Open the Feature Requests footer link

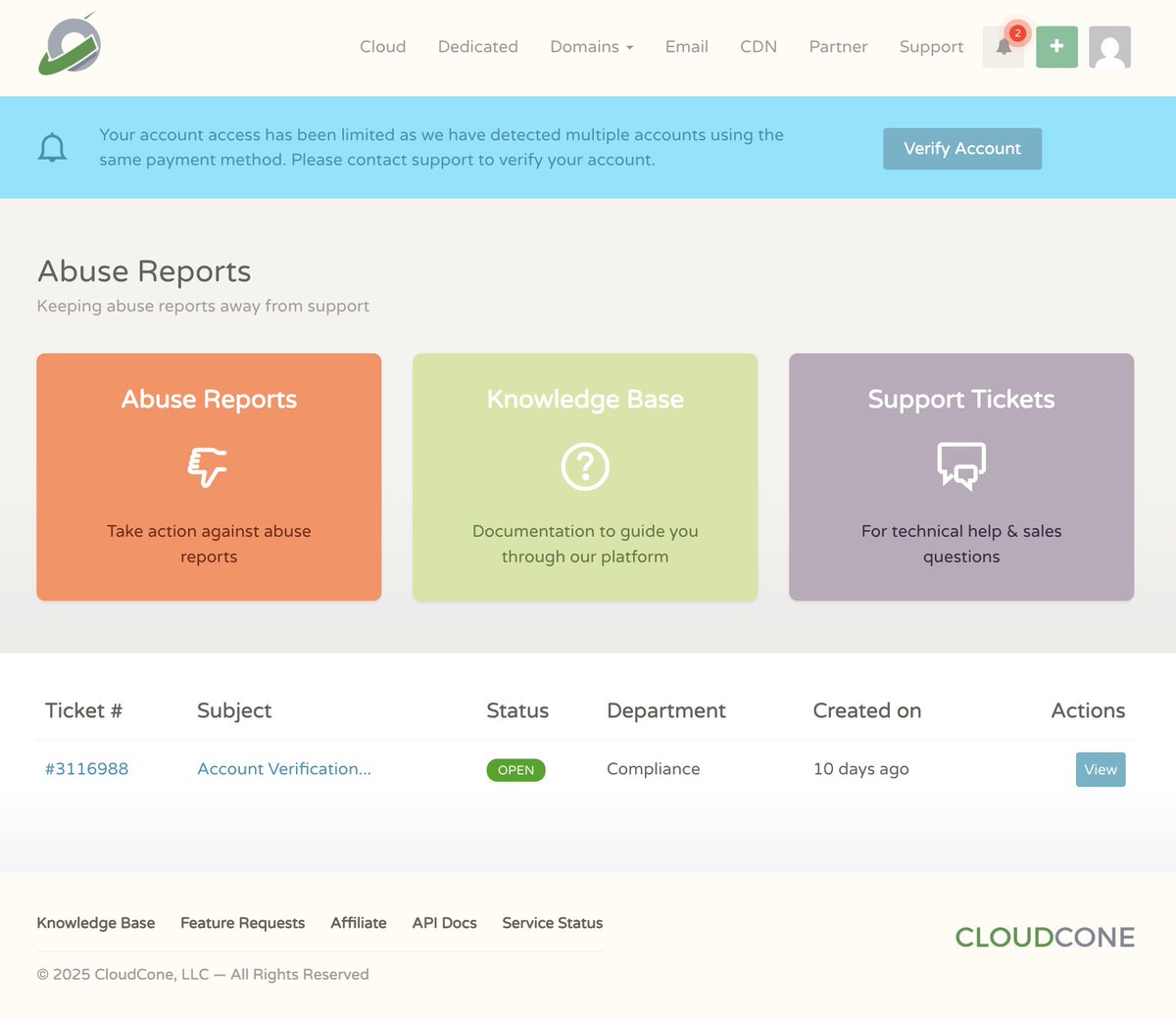242,923
